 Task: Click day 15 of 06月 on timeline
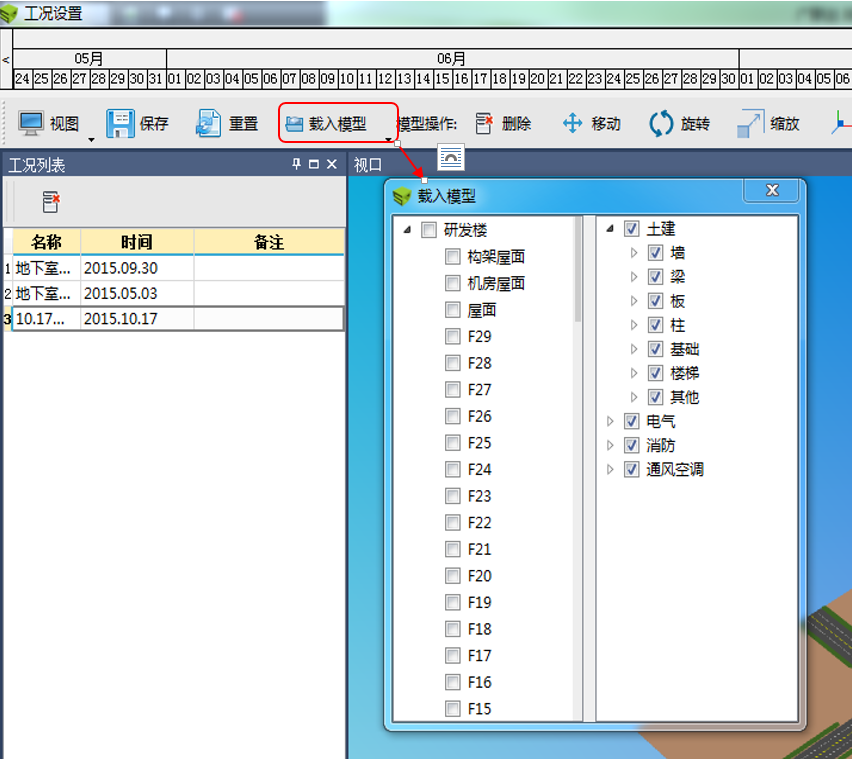442,79
